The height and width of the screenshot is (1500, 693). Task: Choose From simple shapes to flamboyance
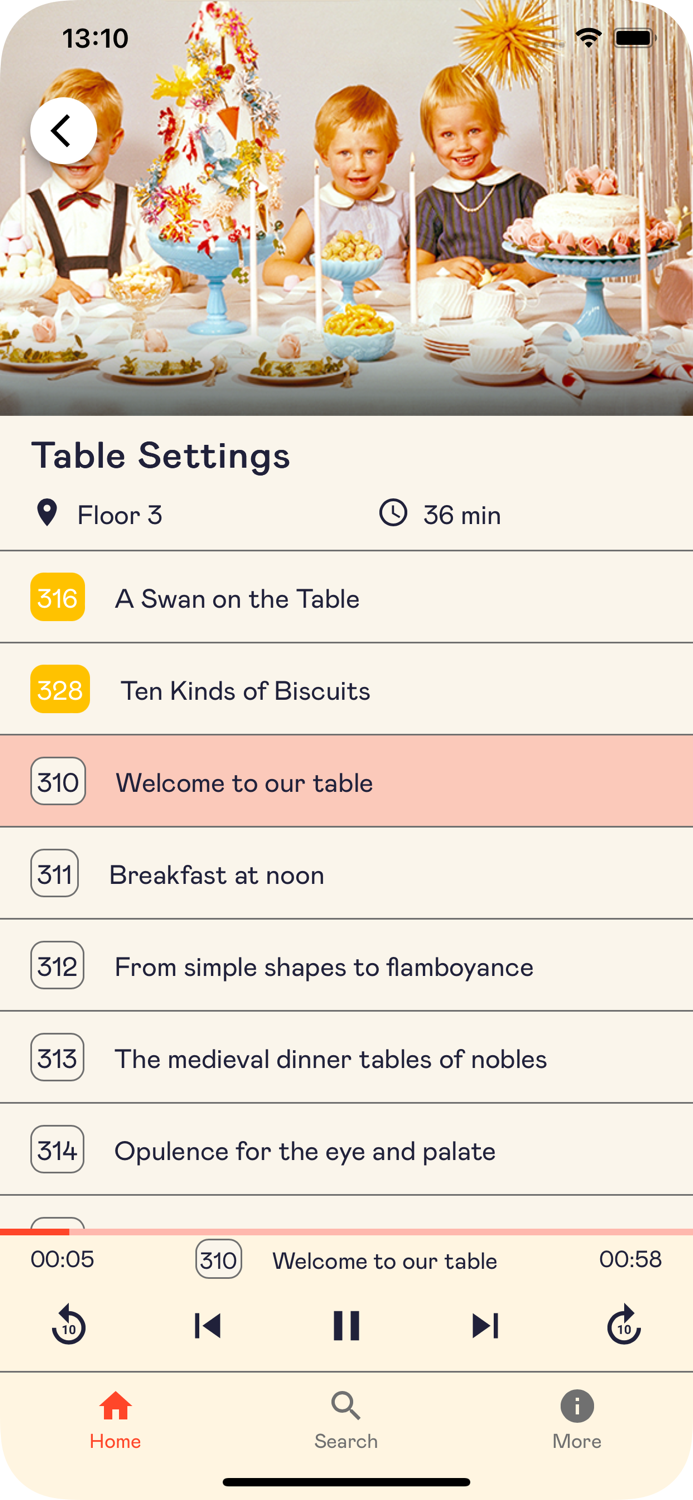pos(346,965)
